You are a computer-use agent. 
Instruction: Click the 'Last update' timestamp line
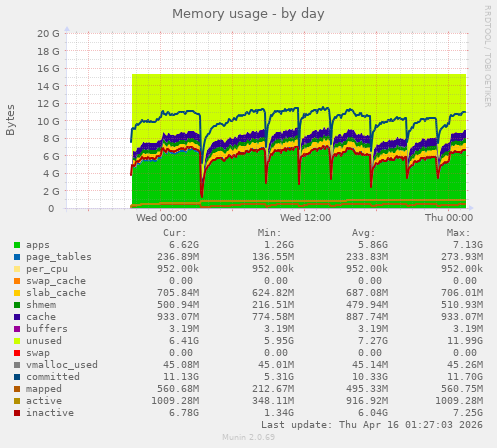coord(372,425)
